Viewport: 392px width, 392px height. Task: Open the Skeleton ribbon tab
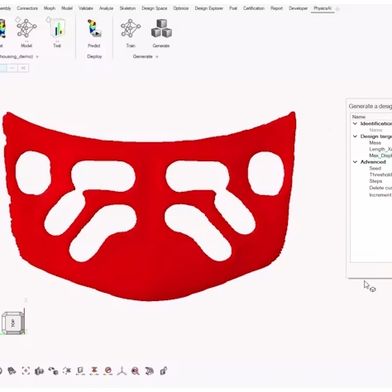(x=128, y=8)
